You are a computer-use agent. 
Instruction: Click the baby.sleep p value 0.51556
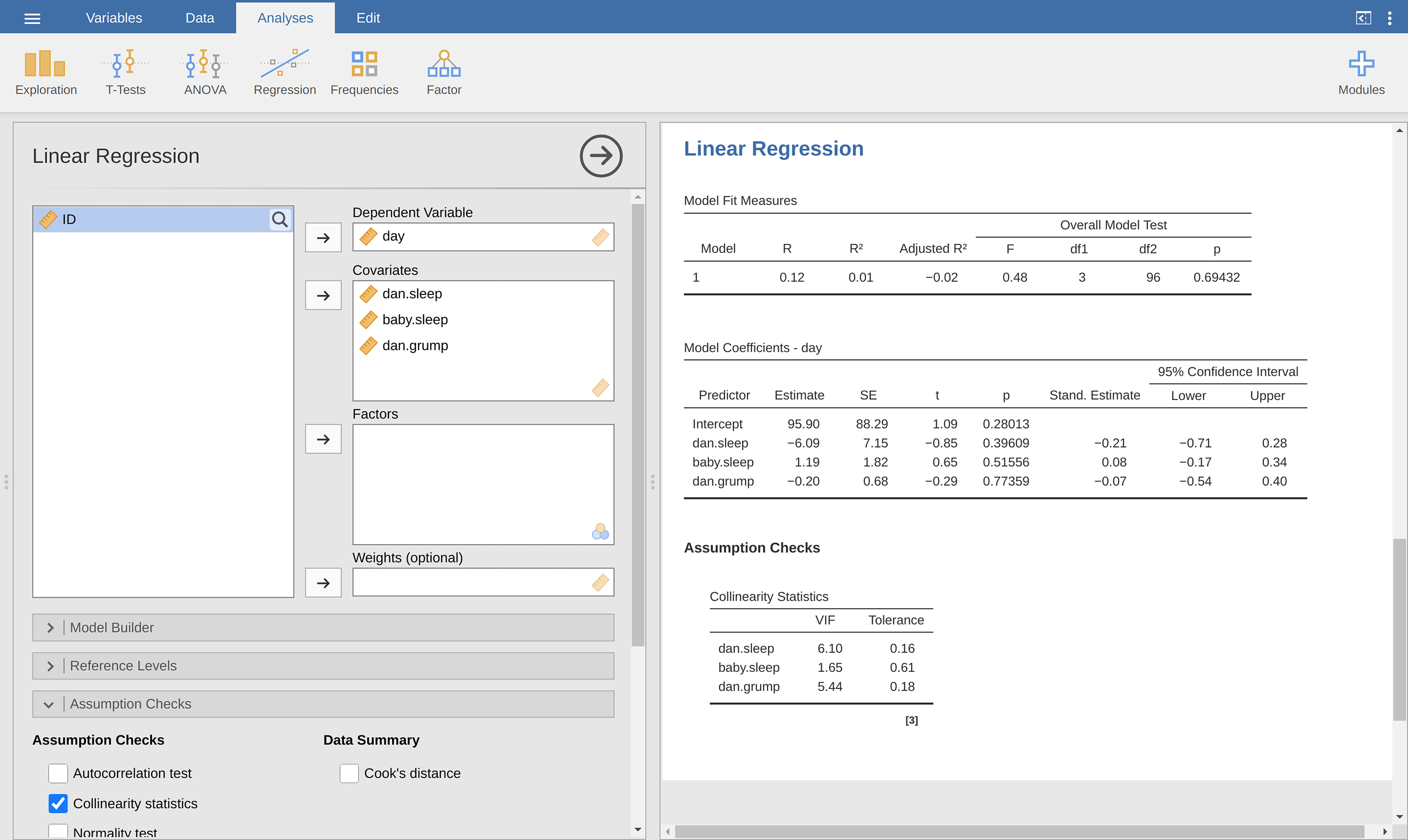pos(1006,462)
